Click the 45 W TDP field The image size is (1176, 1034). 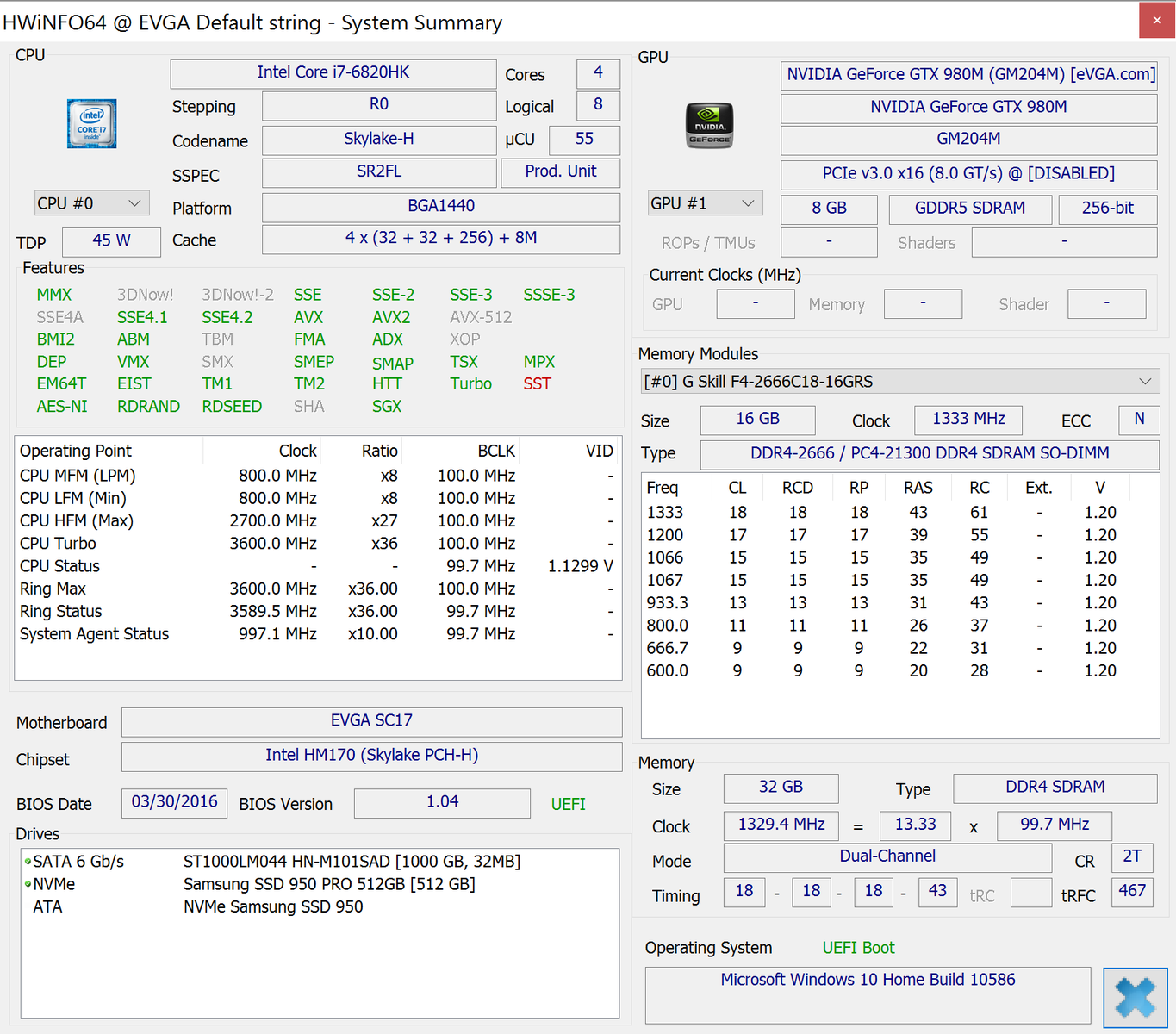112,241
